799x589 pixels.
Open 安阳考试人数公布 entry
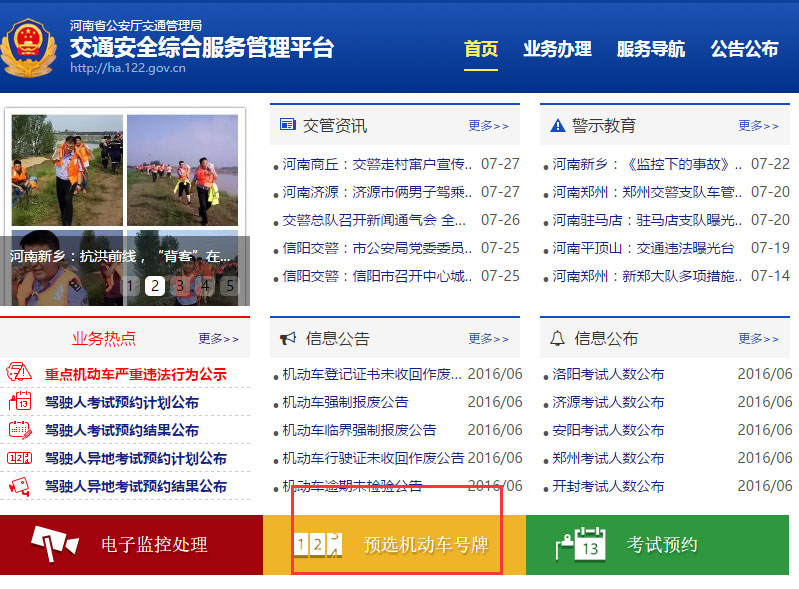pyautogui.click(x=608, y=431)
